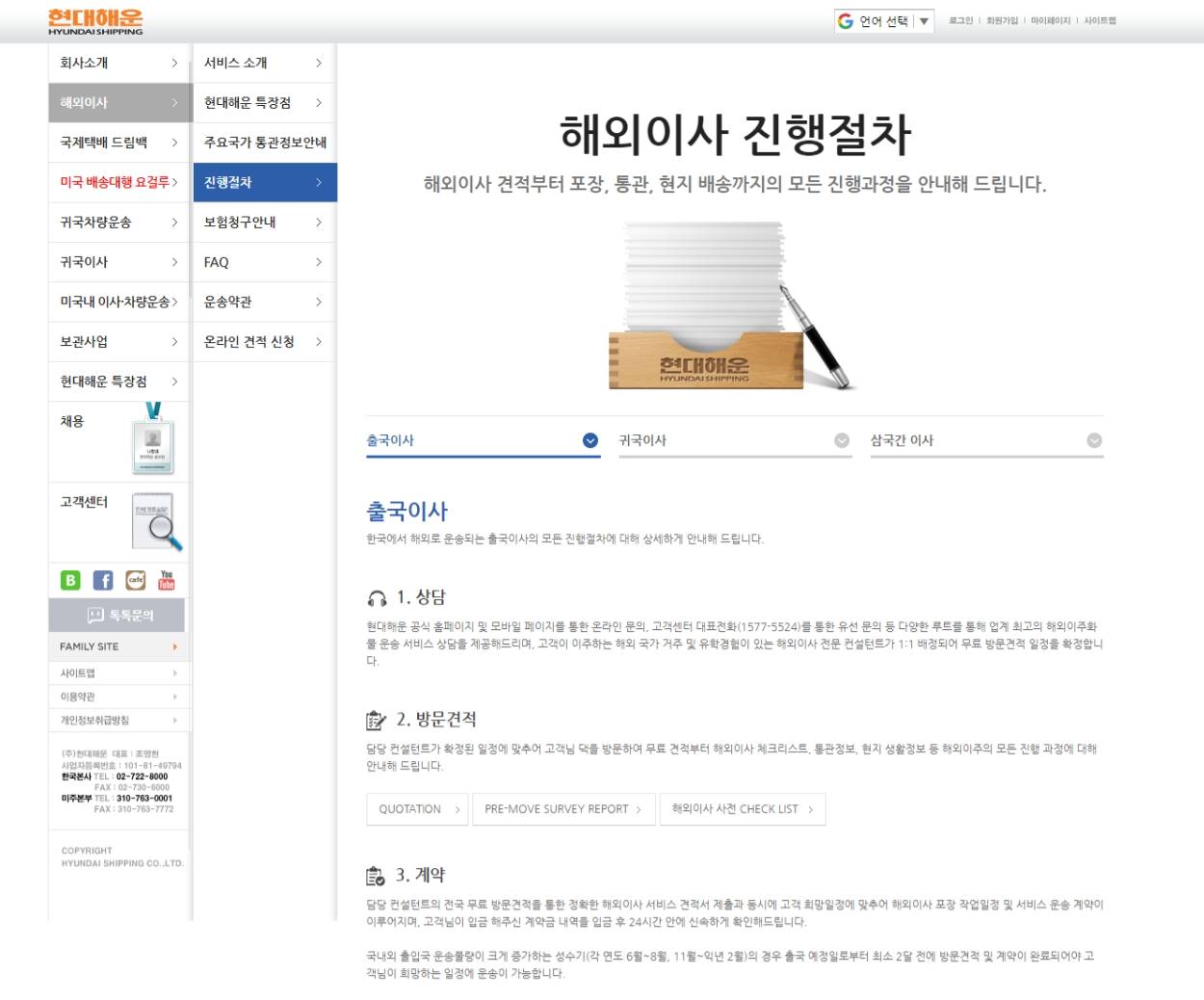1204x1000 pixels.
Task: Click the gray chevron on 삼국간 이사 tab
Action: (x=1094, y=440)
